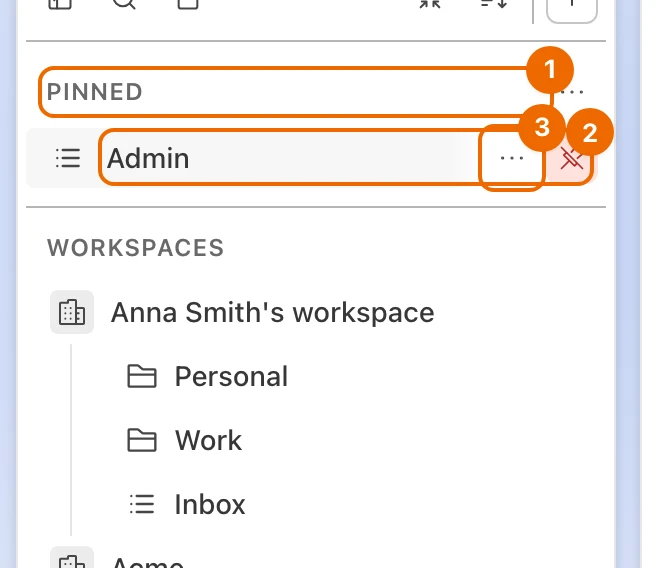Click the collapse-all arrows icon

click(429, 3)
